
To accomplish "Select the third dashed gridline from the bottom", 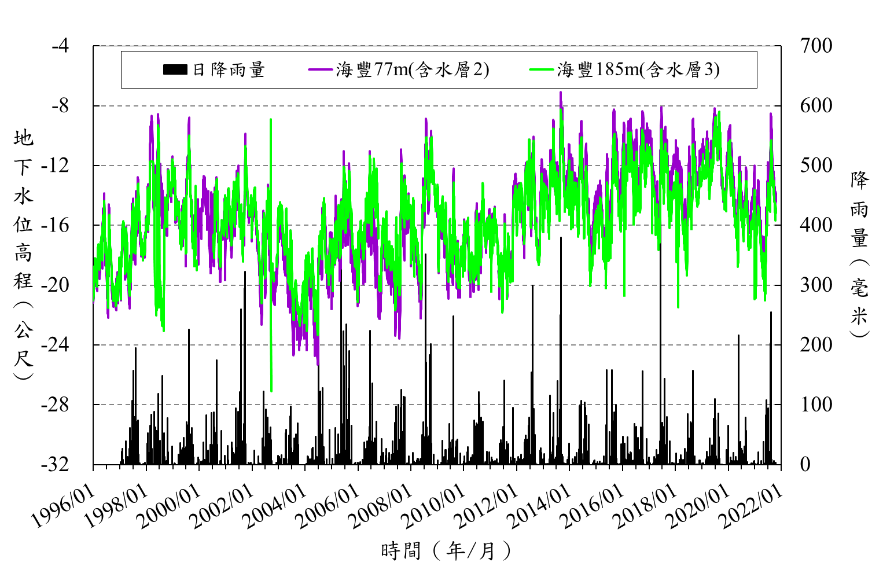I will point(438,285).
